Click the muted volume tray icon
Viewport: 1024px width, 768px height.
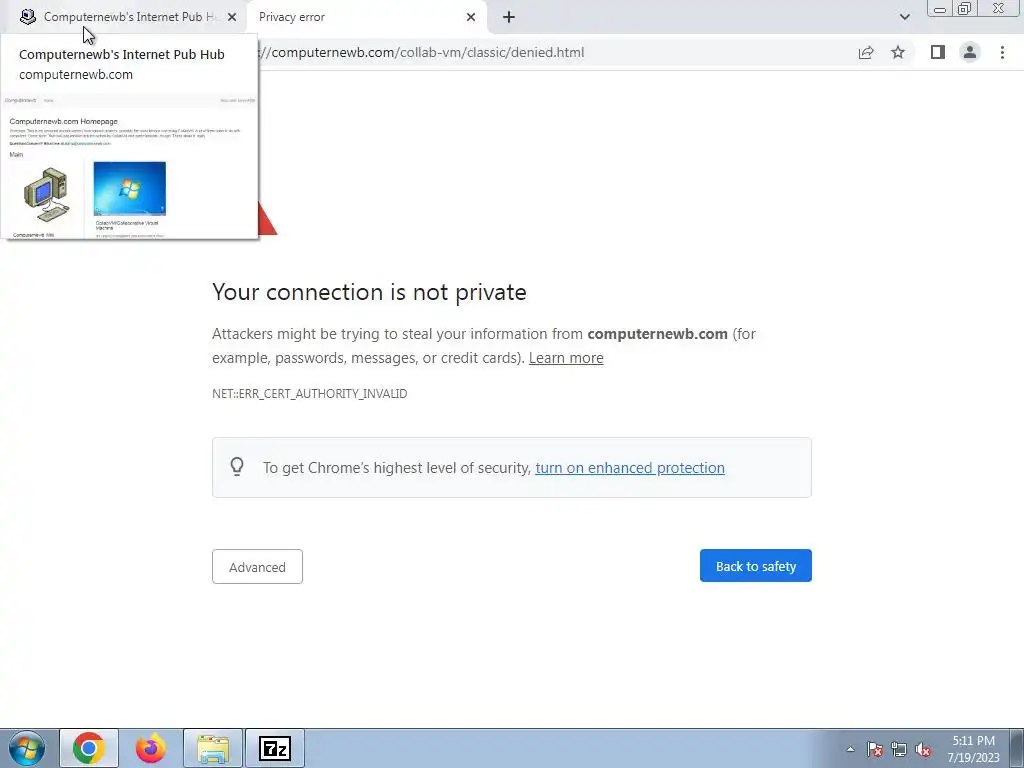pyautogui.click(x=923, y=749)
